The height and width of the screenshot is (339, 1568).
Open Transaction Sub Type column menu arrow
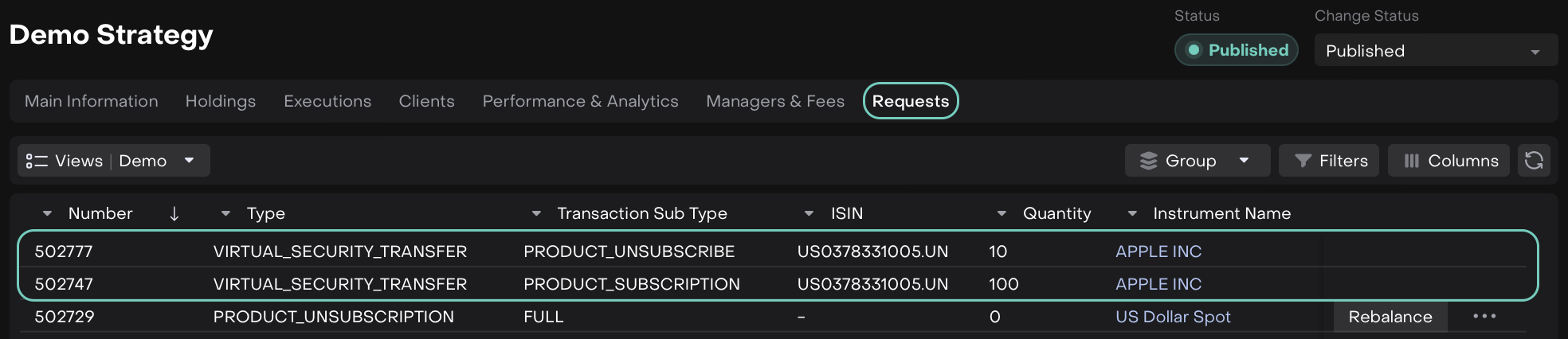coord(536,213)
